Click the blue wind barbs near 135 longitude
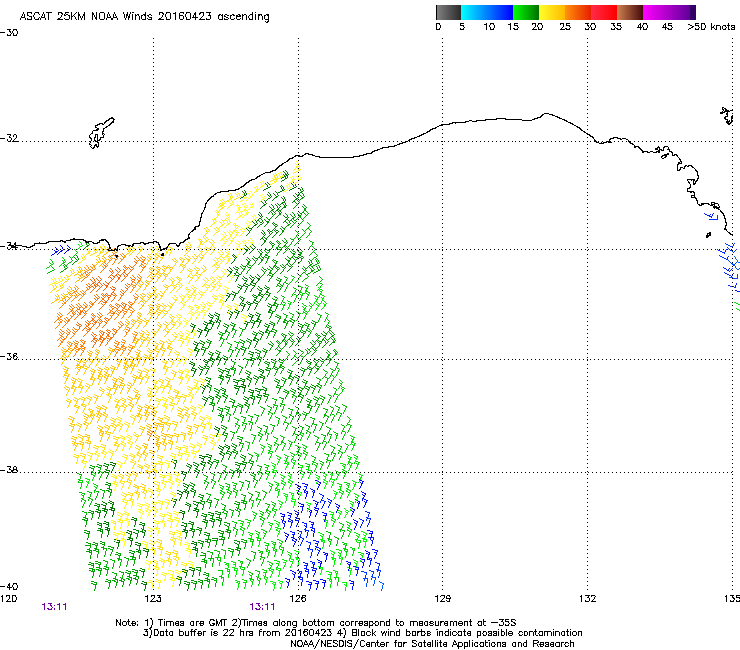 click(727, 267)
